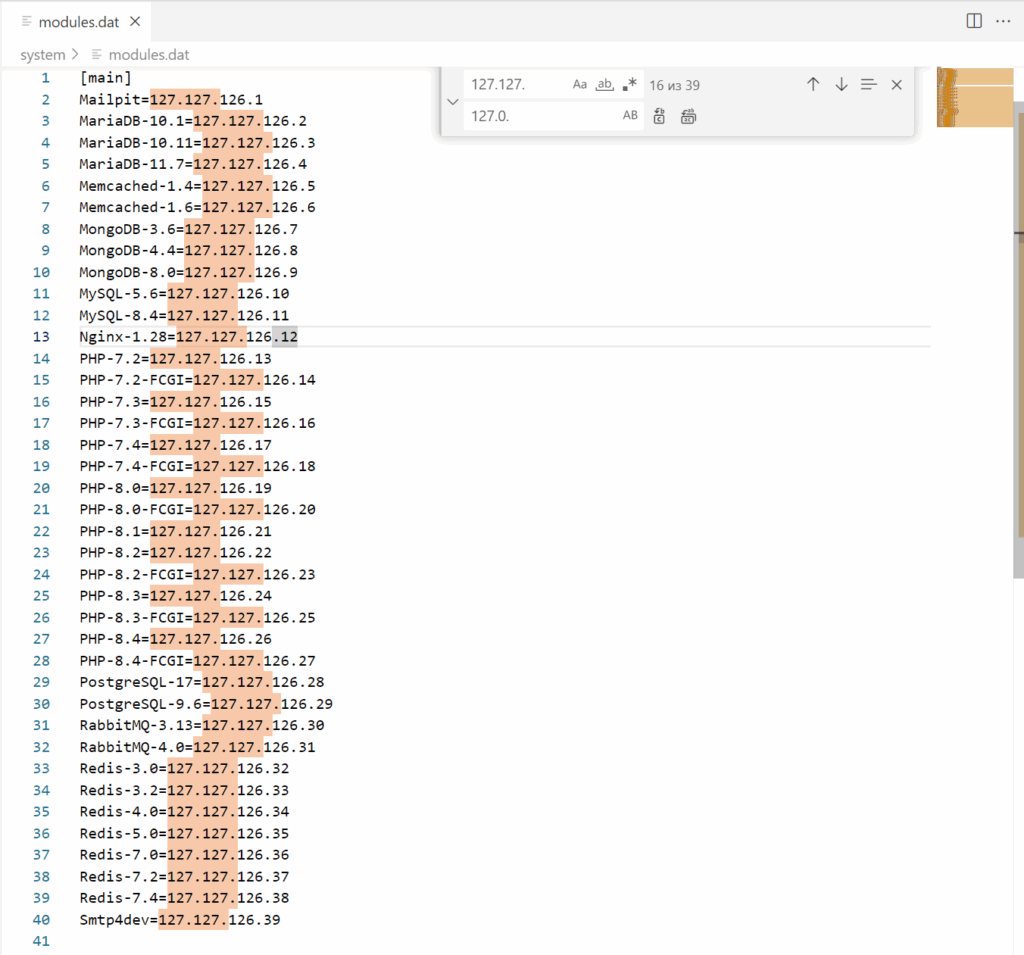Click the Replace All icon

click(688, 116)
